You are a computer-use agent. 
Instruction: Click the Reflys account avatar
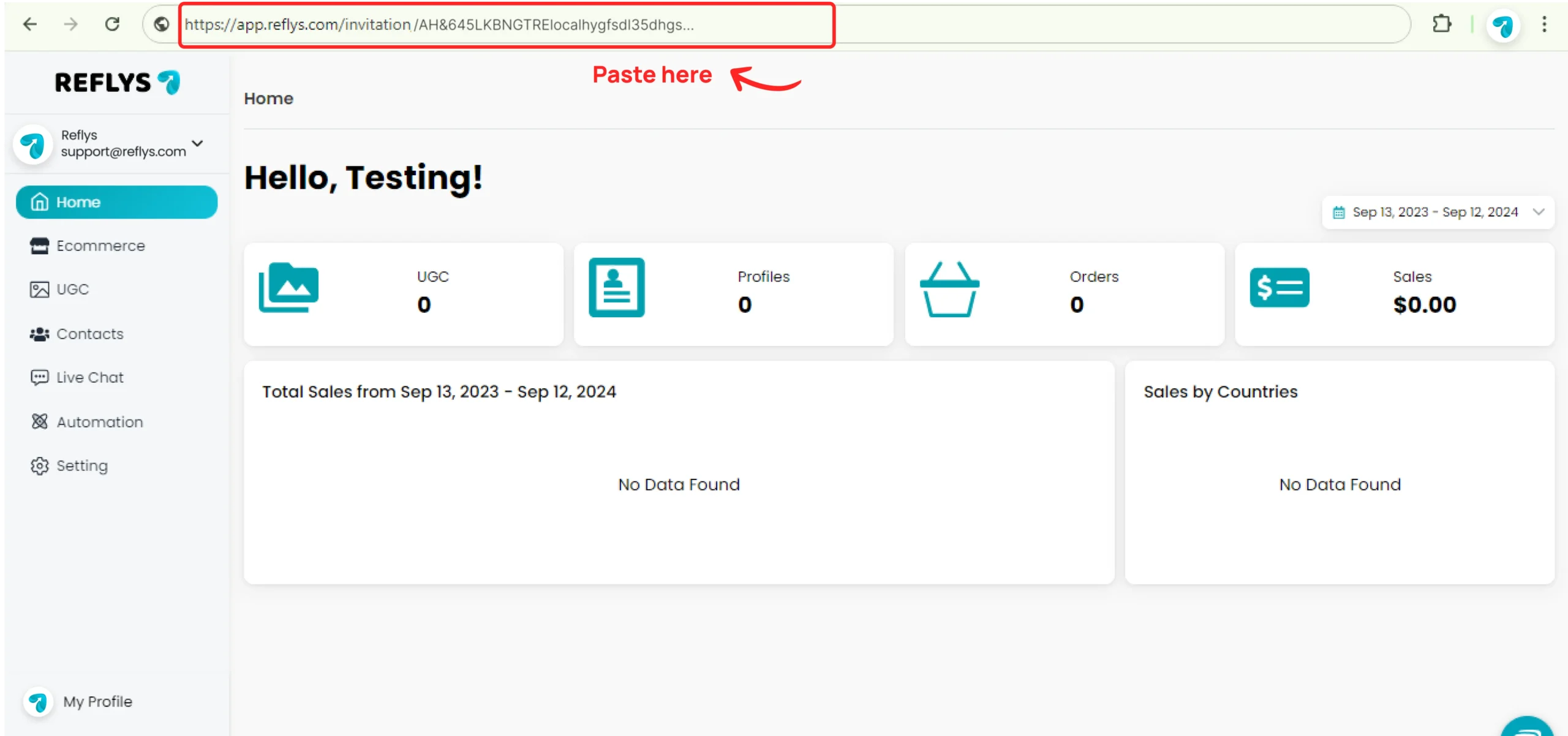coord(32,145)
